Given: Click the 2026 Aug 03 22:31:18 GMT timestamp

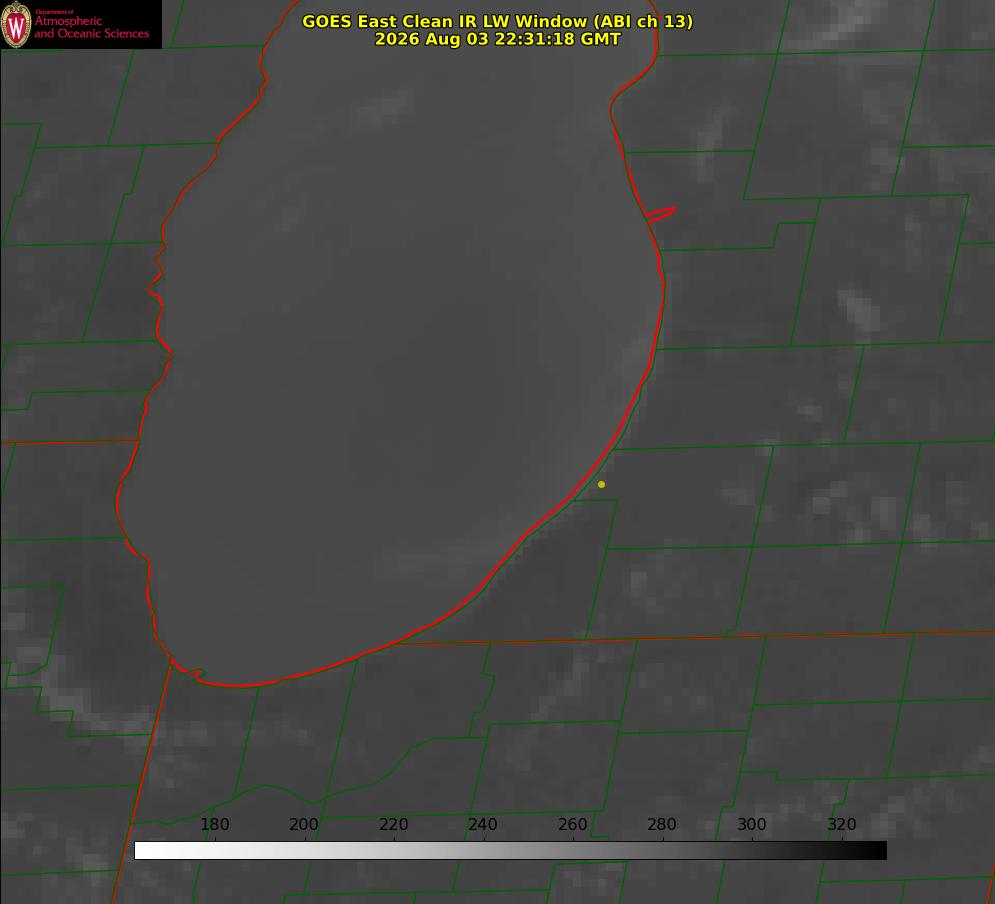Looking at the screenshot, I should [x=497, y=39].
